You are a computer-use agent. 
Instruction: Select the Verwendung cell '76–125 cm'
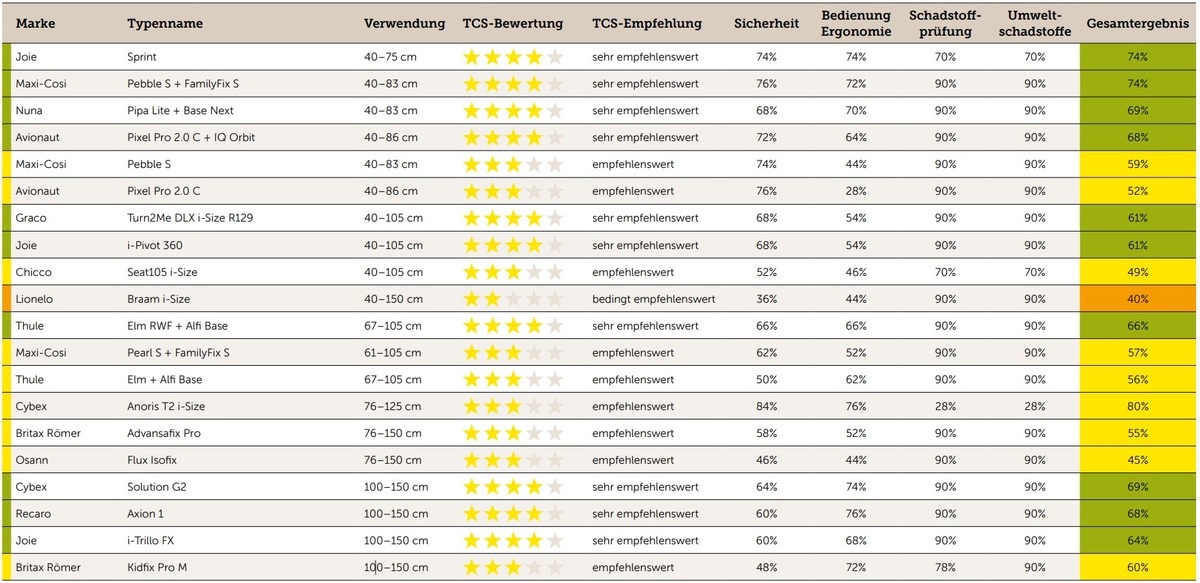pyautogui.click(x=390, y=407)
